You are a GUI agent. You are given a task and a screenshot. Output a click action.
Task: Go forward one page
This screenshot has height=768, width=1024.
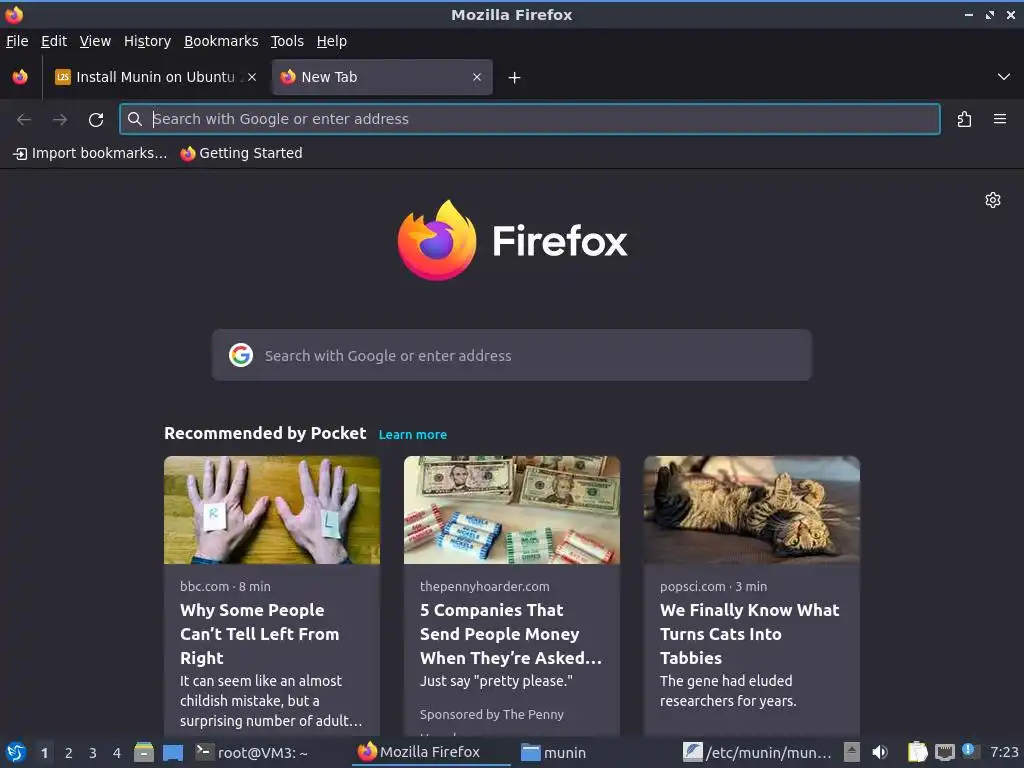(60, 120)
